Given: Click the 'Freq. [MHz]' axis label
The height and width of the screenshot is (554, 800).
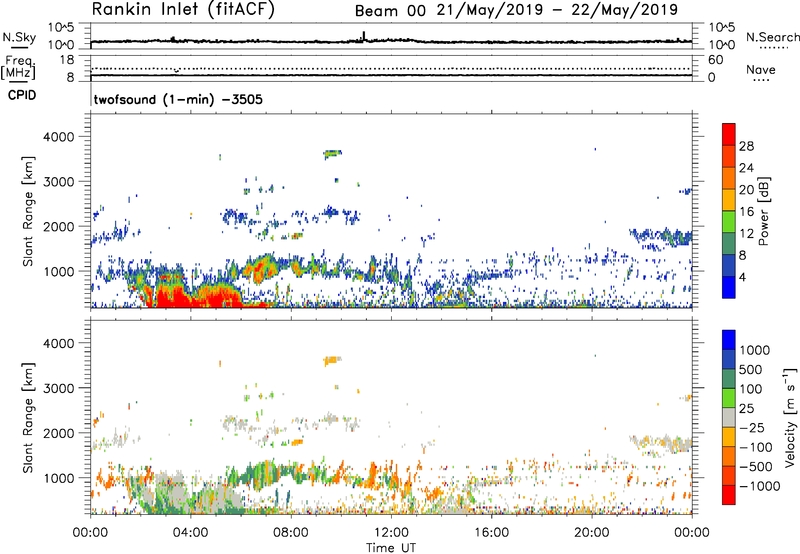Looking at the screenshot, I should (x=18, y=67).
